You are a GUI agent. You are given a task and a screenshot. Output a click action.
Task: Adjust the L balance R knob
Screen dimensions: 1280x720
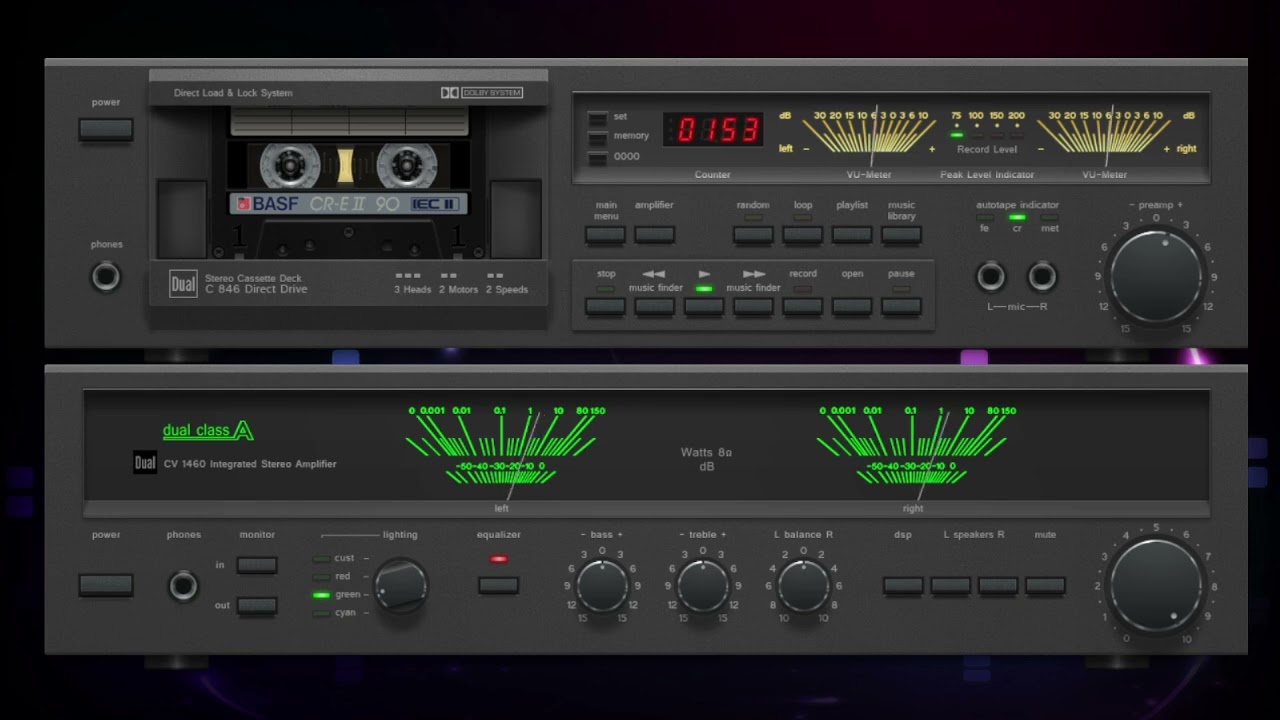pos(803,586)
